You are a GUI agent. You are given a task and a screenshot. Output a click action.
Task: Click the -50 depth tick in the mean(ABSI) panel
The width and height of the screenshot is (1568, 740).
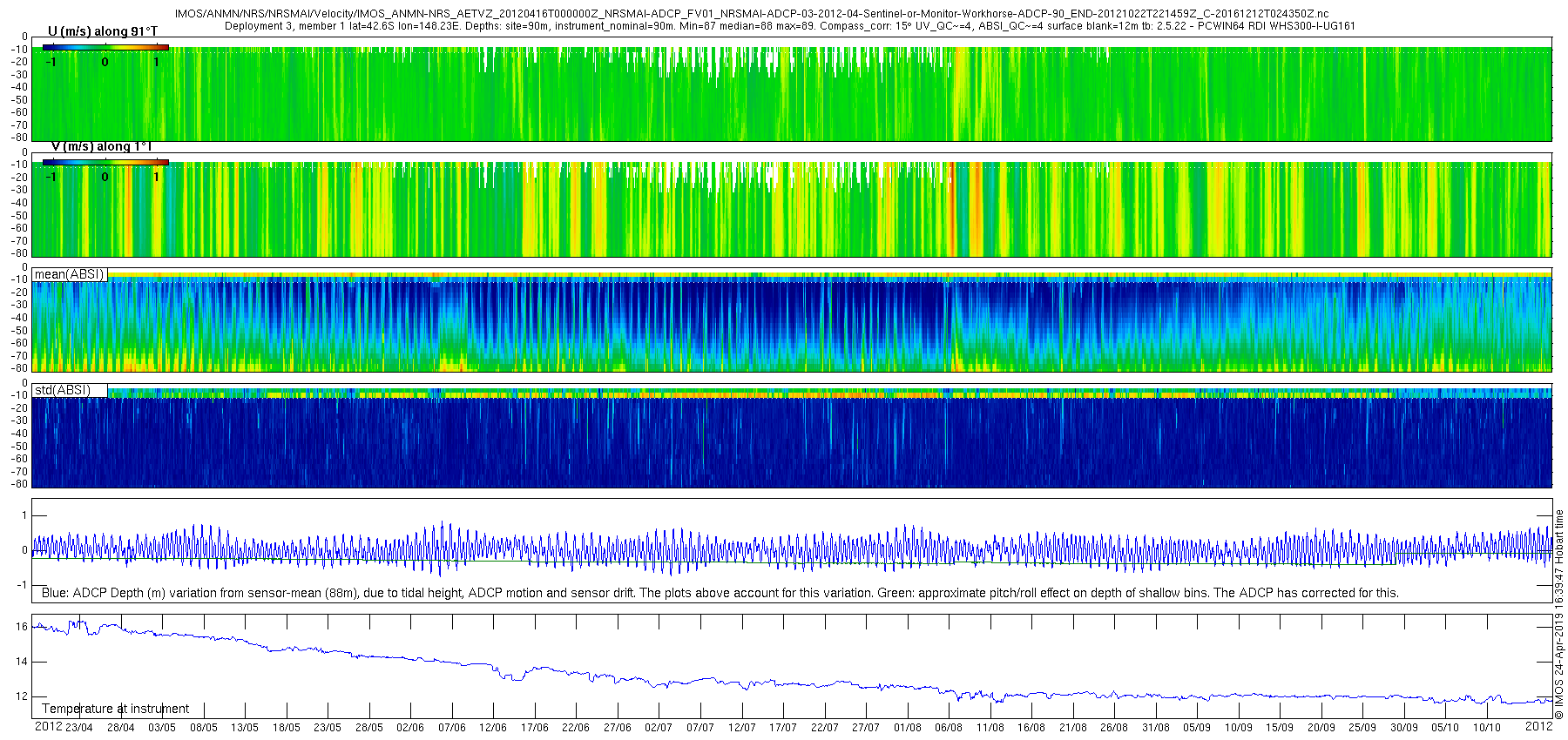point(18,330)
